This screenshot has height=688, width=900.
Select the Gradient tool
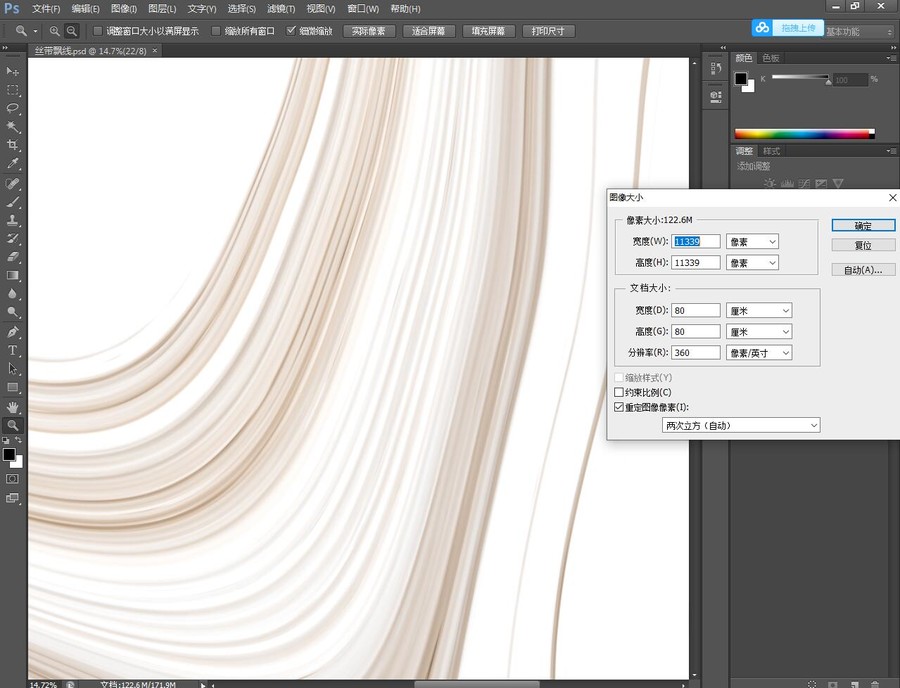(x=12, y=275)
